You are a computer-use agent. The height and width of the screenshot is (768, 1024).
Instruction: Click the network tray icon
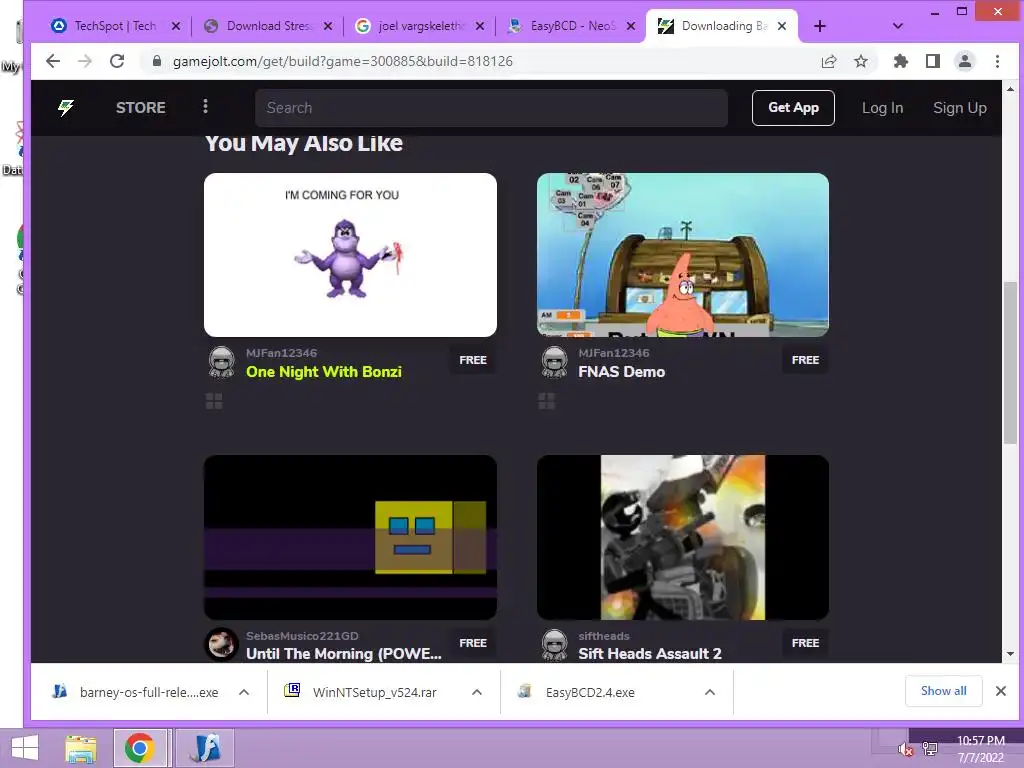point(930,750)
